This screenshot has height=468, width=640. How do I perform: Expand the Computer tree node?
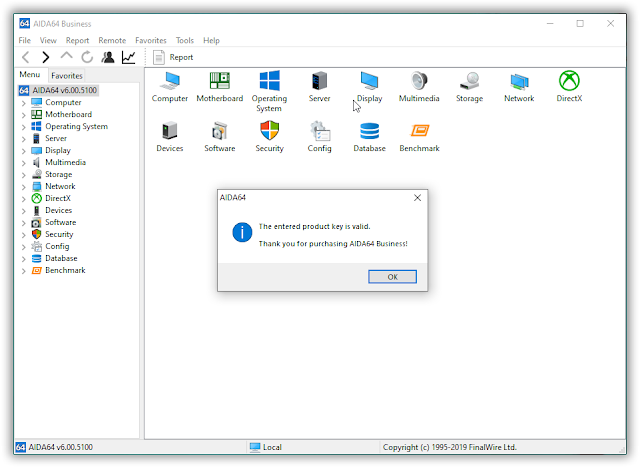24,103
